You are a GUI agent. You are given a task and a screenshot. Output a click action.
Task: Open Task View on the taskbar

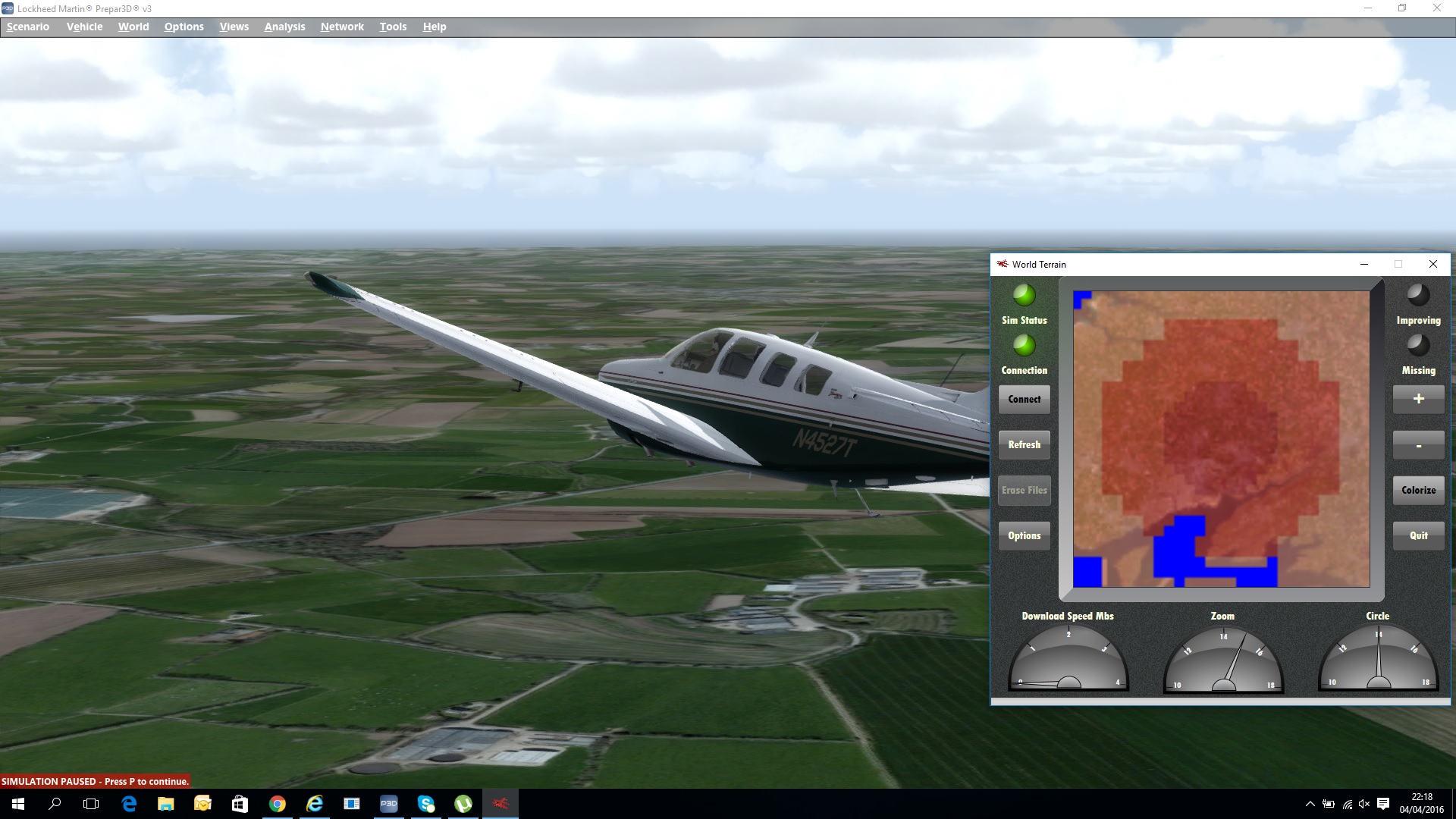point(91,804)
